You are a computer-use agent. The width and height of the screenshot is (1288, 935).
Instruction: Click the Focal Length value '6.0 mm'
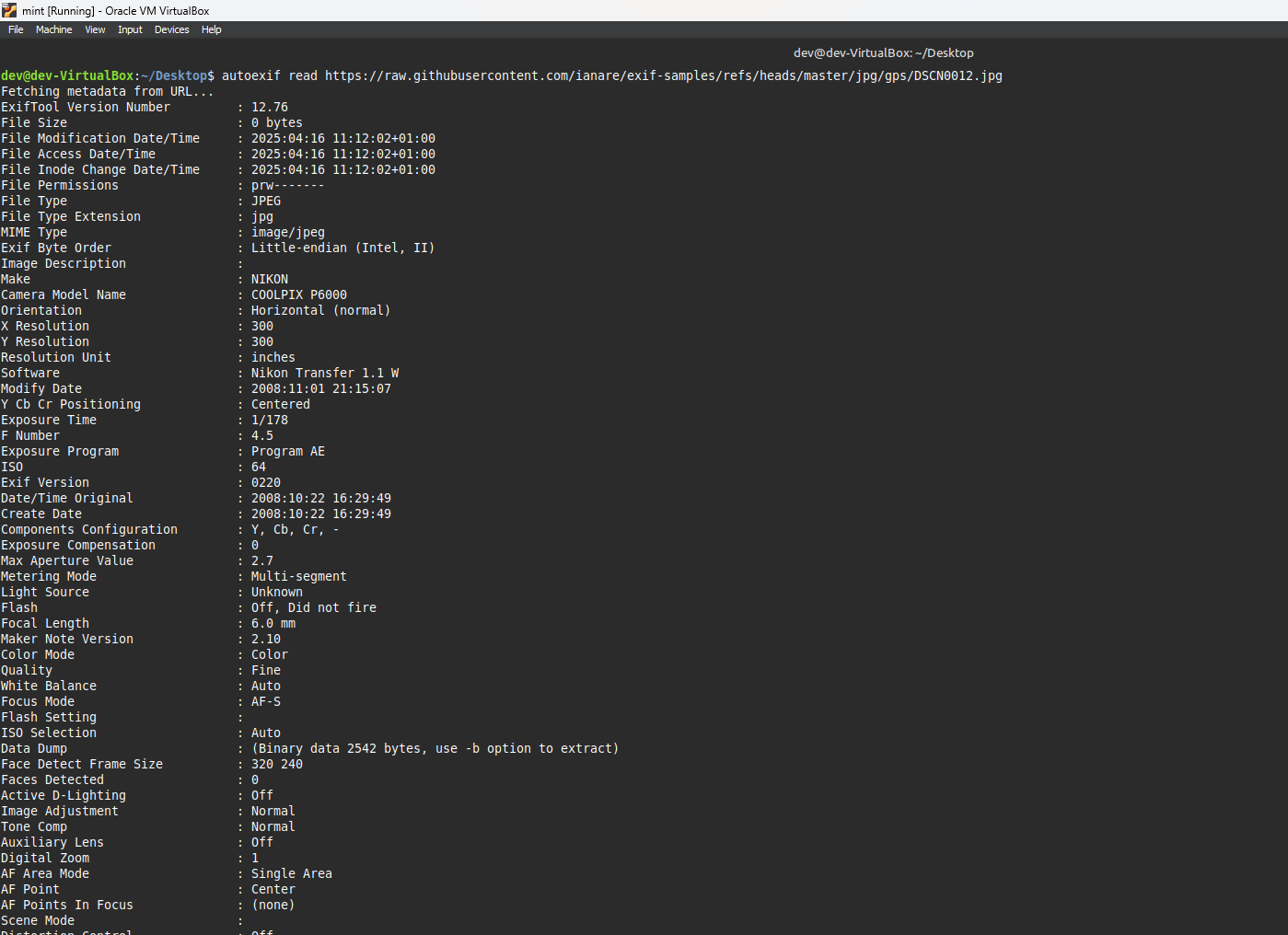pos(273,623)
